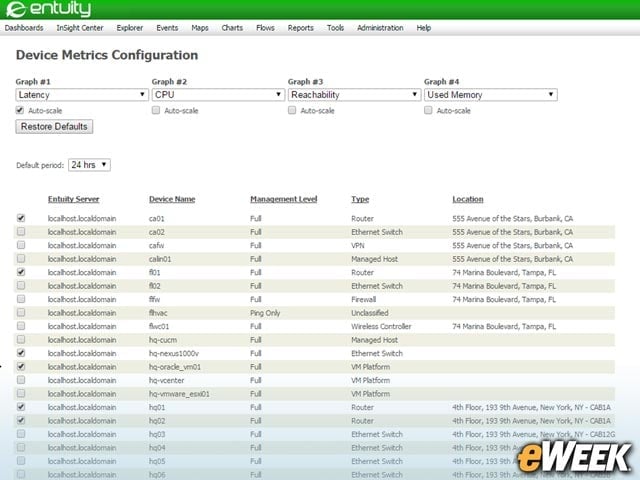Open the Explorer menu
The height and width of the screenshot is (480, 640).
pos(130,28)
